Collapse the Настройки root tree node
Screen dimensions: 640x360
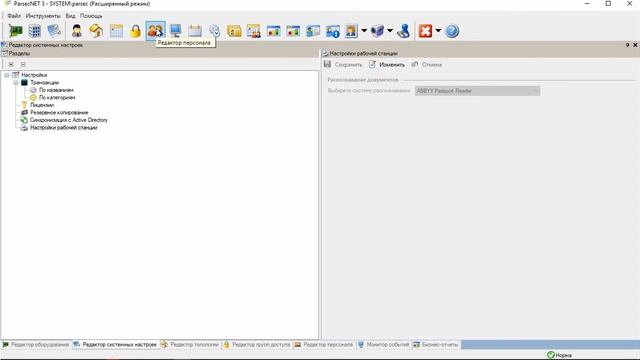click(x=7, y=75)
